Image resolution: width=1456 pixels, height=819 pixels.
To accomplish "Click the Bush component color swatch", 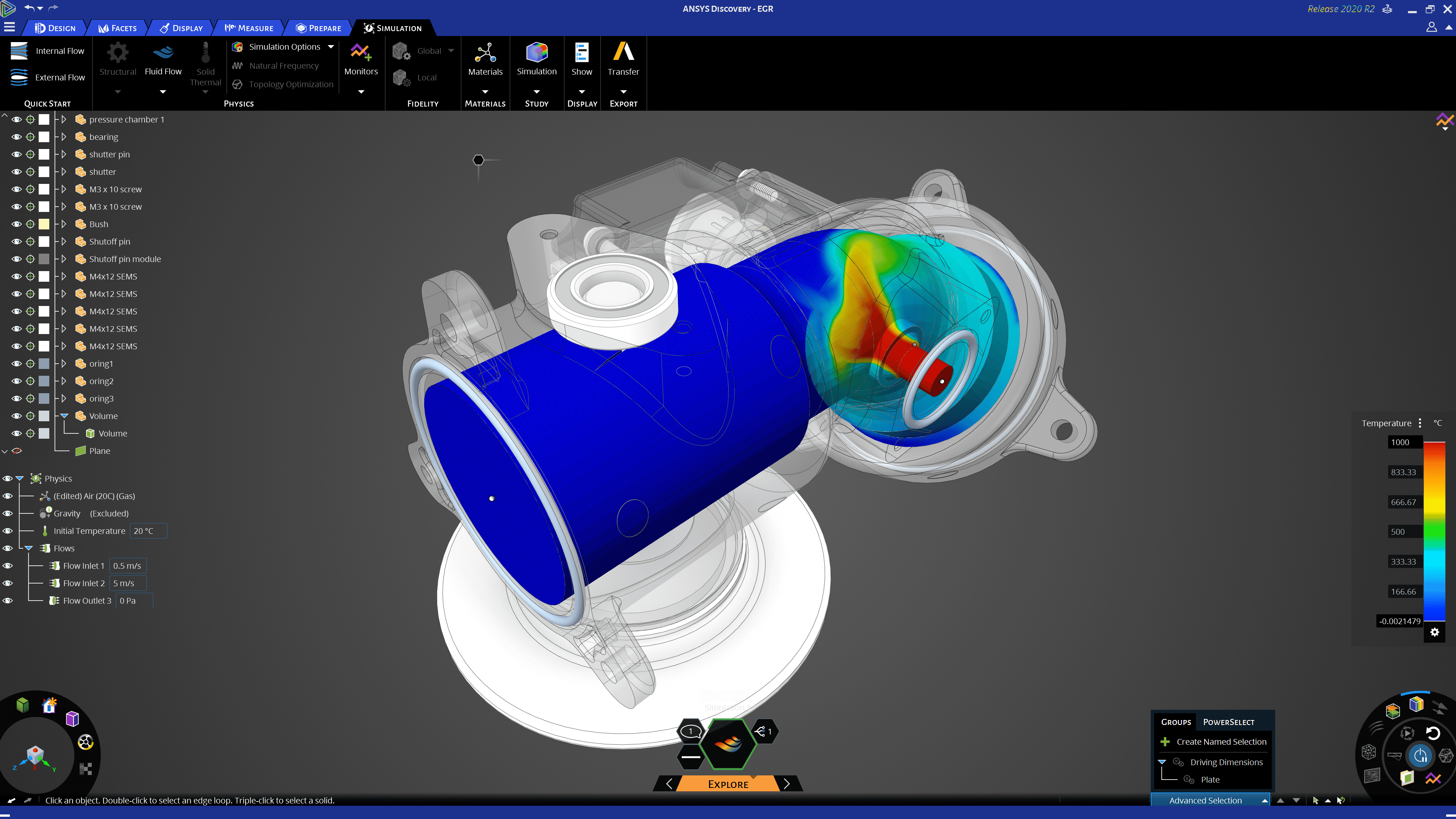I will point(44,224).
